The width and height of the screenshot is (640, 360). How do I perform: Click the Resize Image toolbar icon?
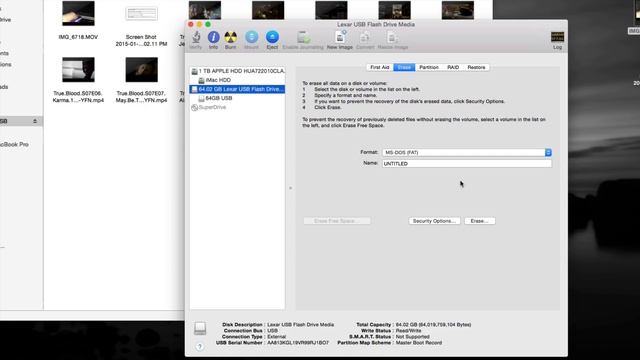point(393,37)
